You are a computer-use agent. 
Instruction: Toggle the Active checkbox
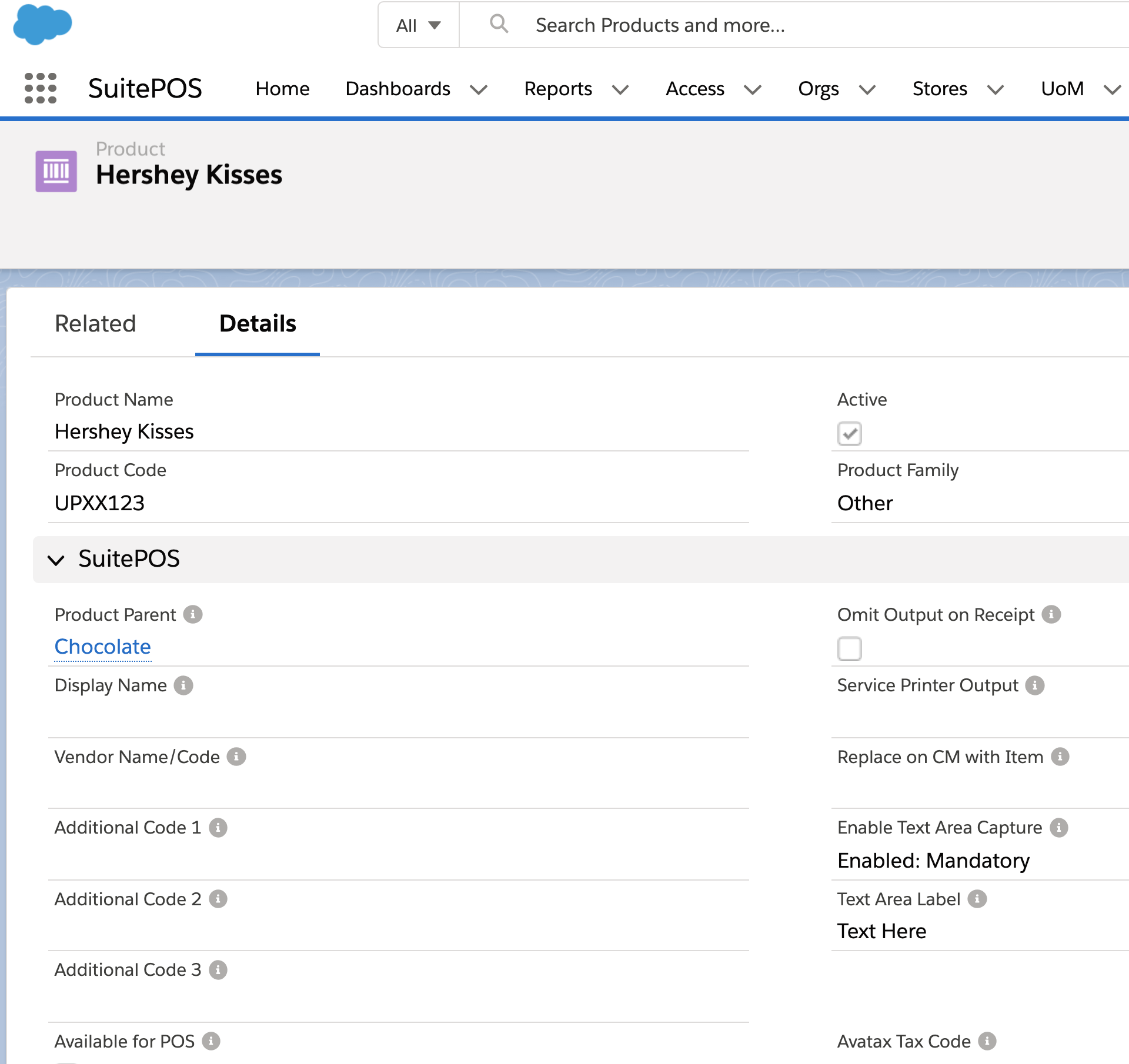pos(850,434)
